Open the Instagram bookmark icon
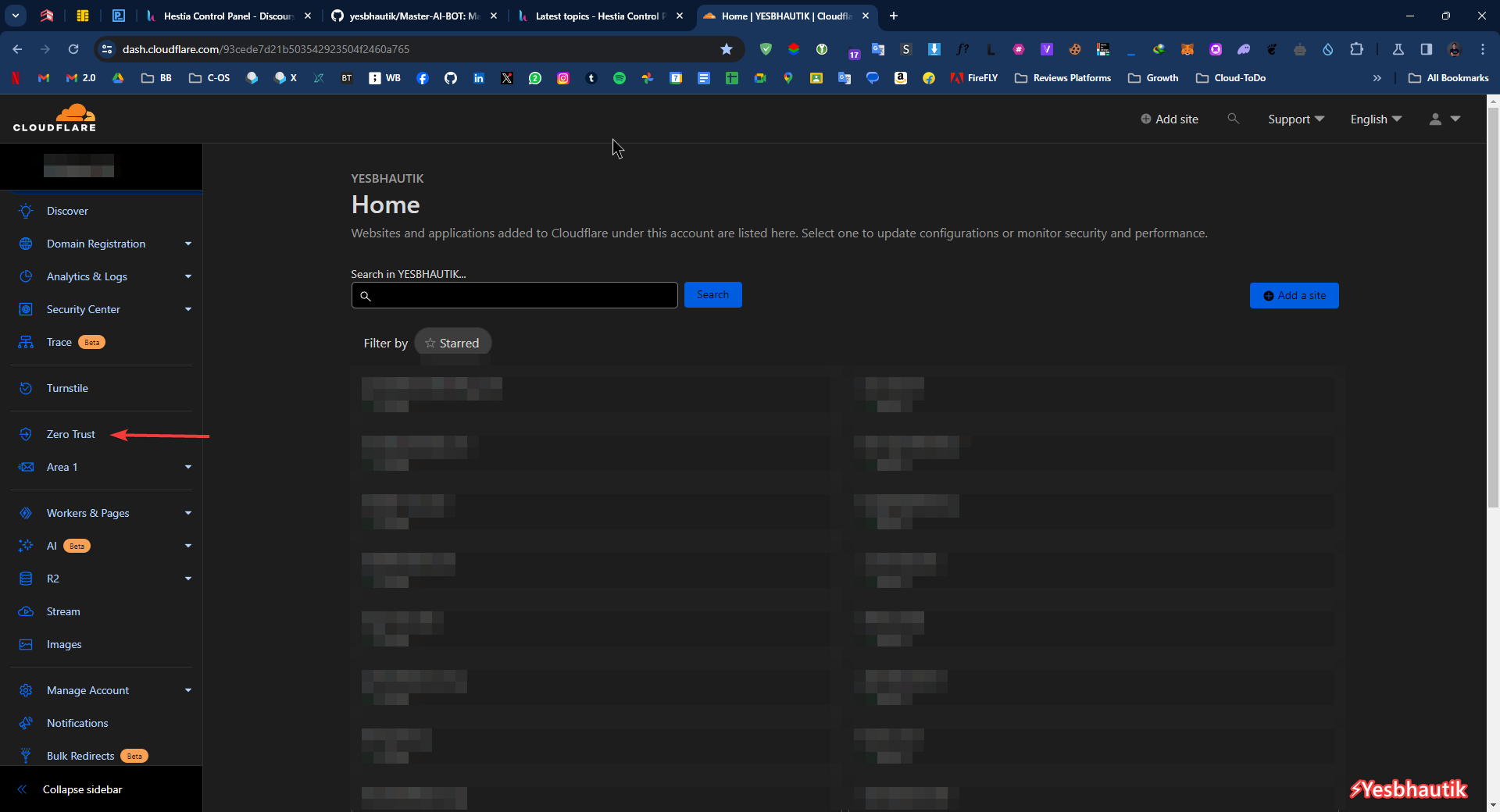 point(563,78)
